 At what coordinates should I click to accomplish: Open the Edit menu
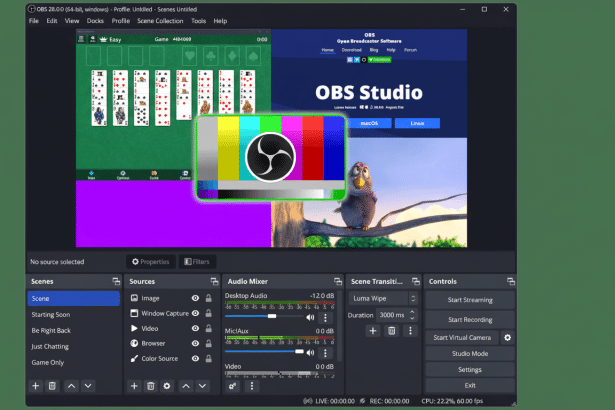coord(52,21)
